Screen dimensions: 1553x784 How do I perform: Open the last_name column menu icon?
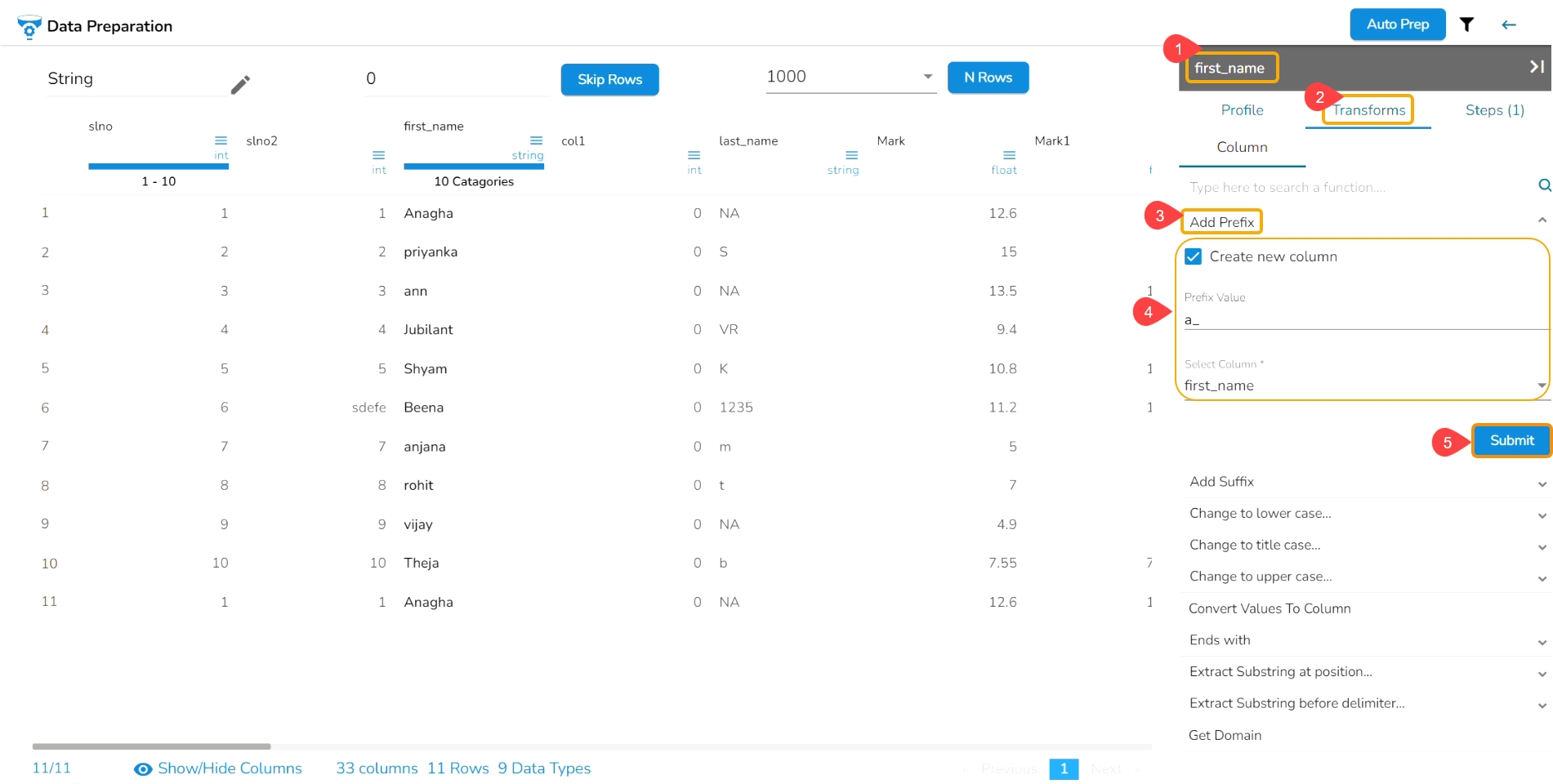click(x=851, y=155)
